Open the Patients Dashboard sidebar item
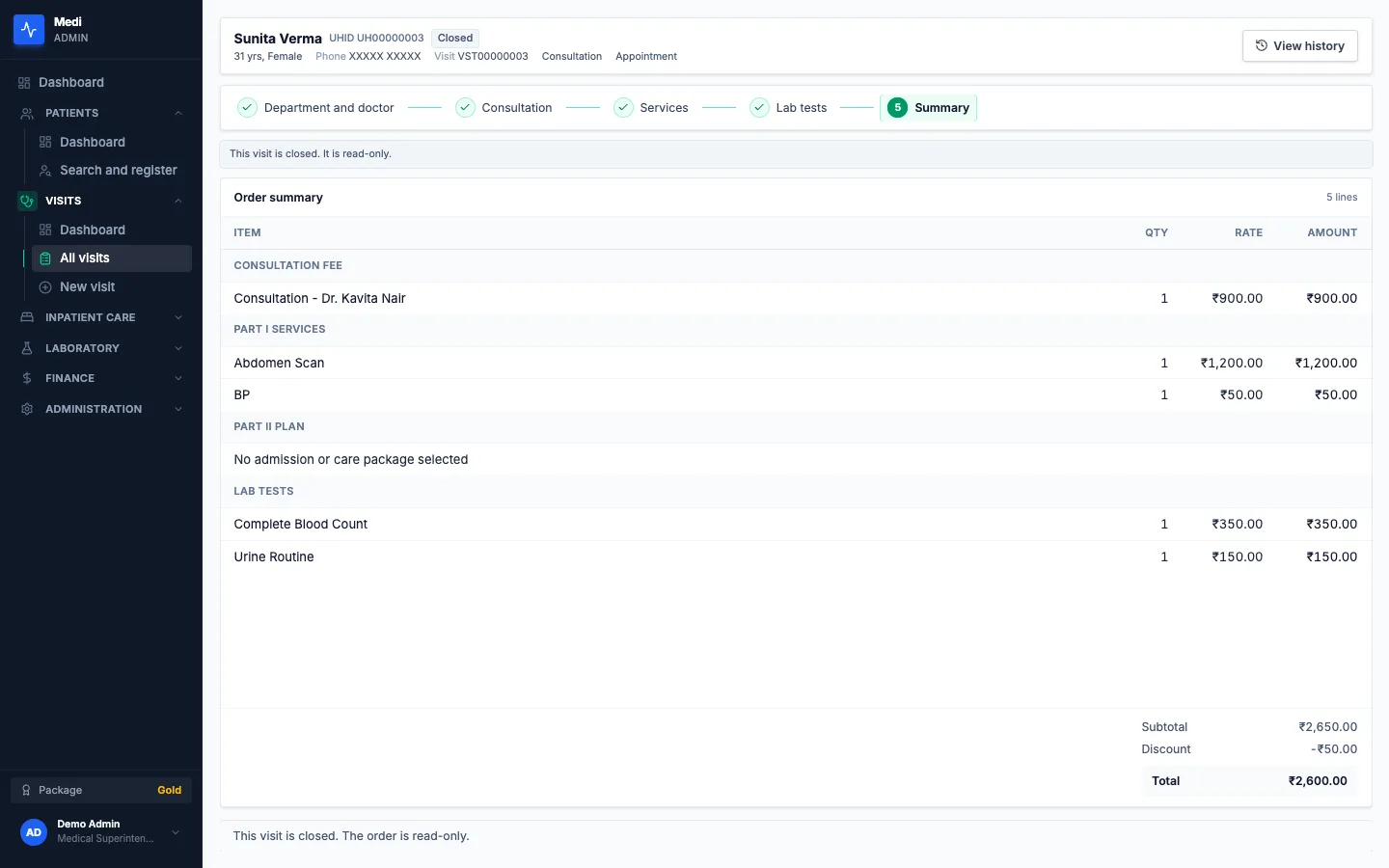This screenshot has height=868, width=1389. coord(112,142)
